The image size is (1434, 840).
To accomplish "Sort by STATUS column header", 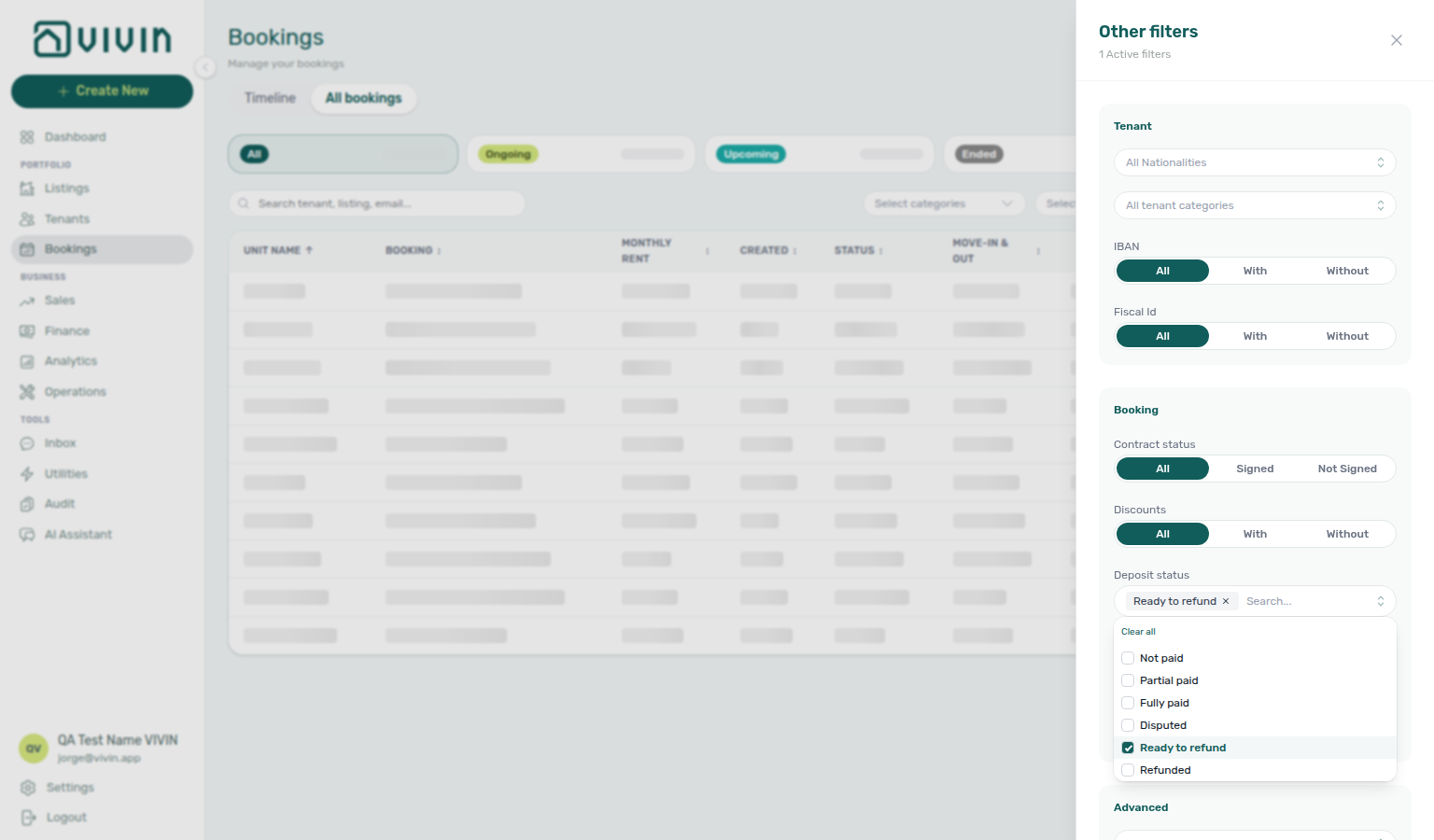I will coord(859,250).
